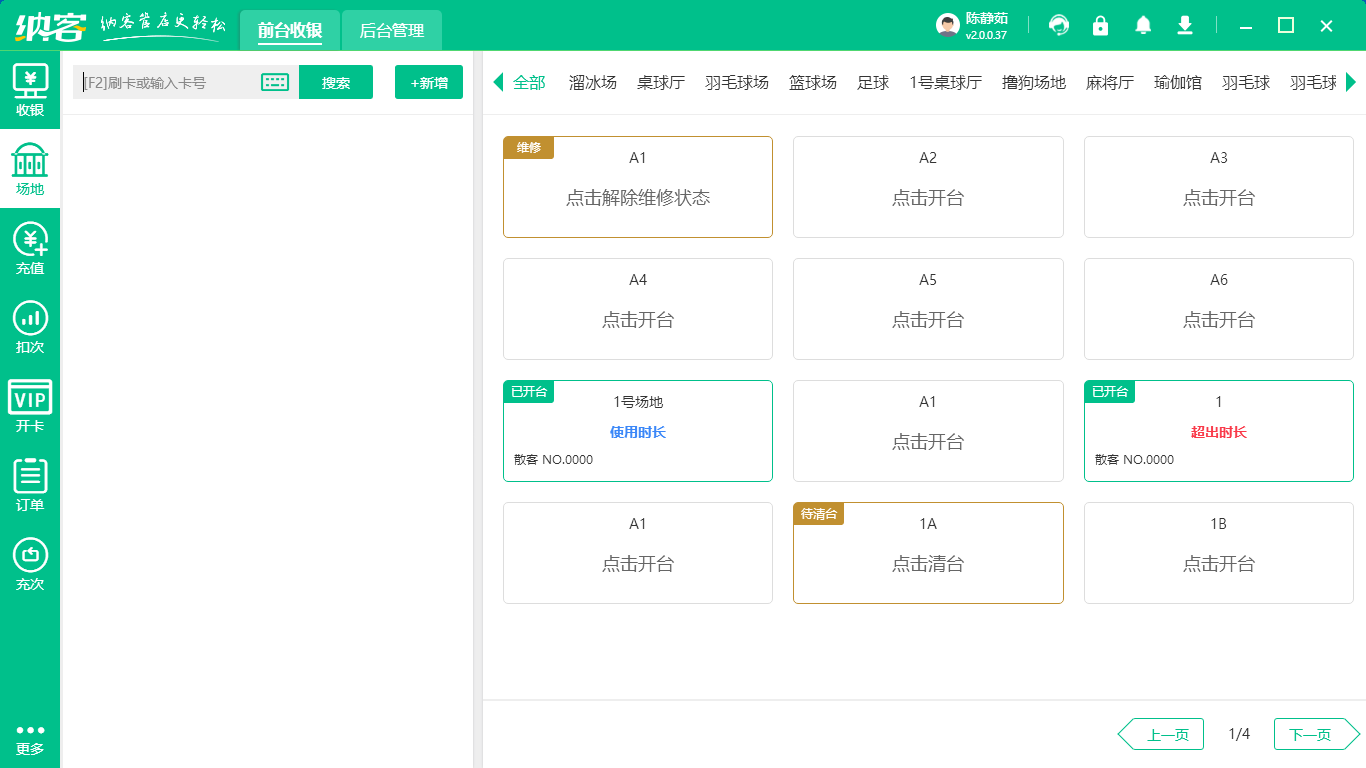1366x768 pixels.
Task: Expand 更多 more options in sidebar
Action: [x=30, y=739]
